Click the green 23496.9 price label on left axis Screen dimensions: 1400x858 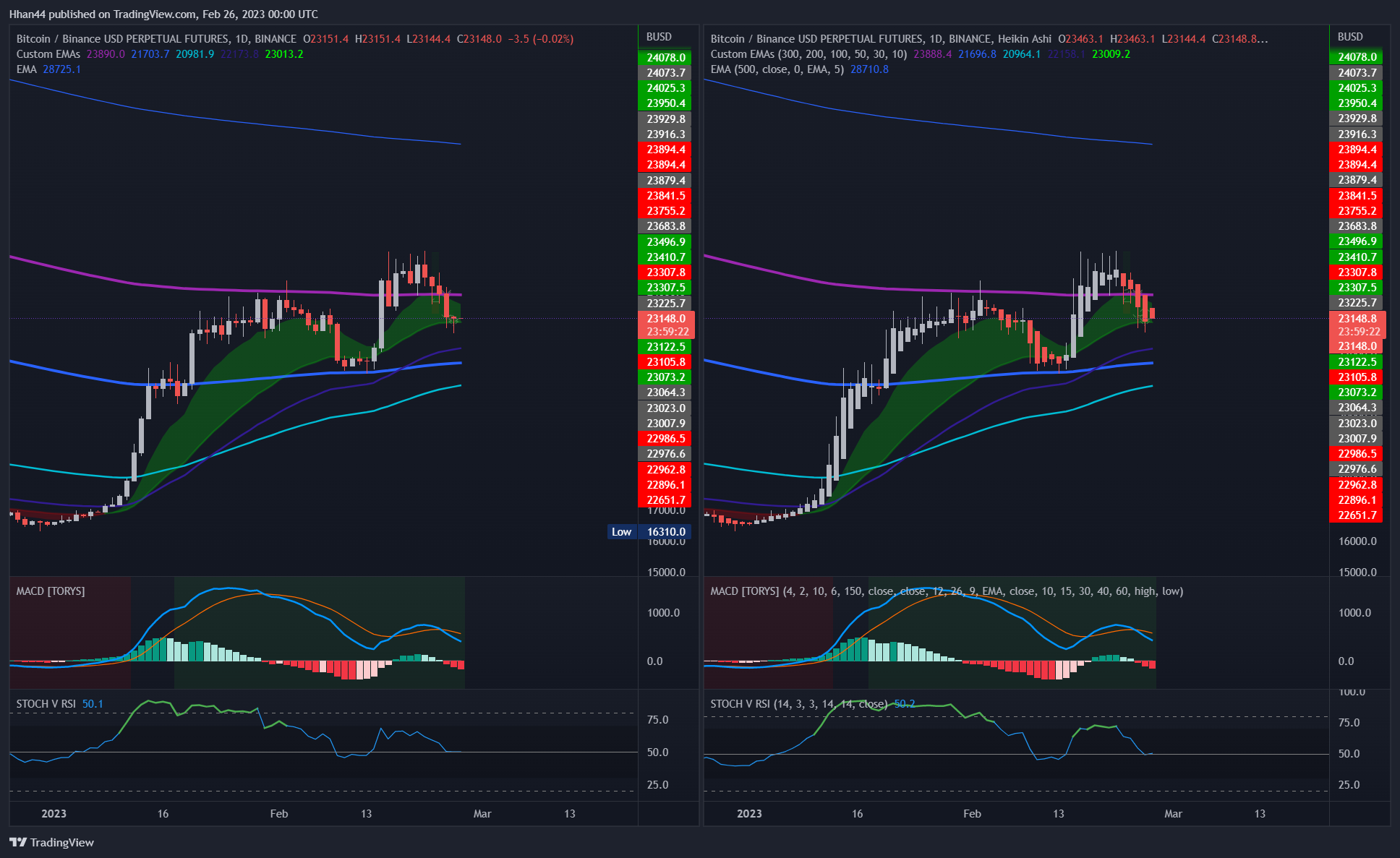665,242
